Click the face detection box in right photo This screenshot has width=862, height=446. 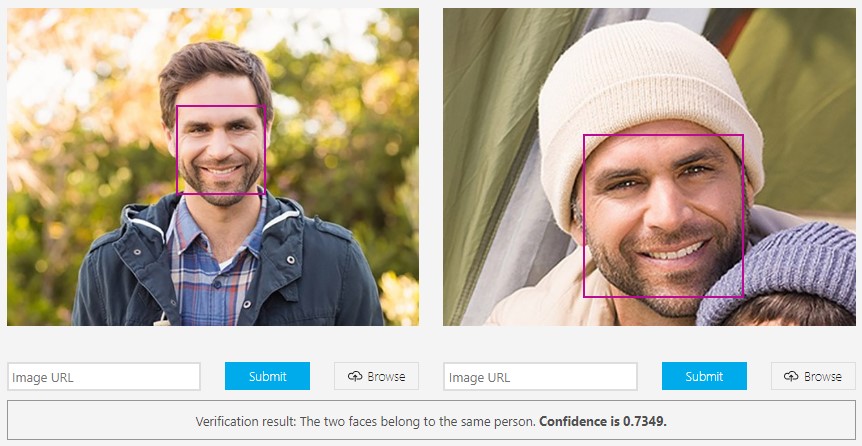663,216
